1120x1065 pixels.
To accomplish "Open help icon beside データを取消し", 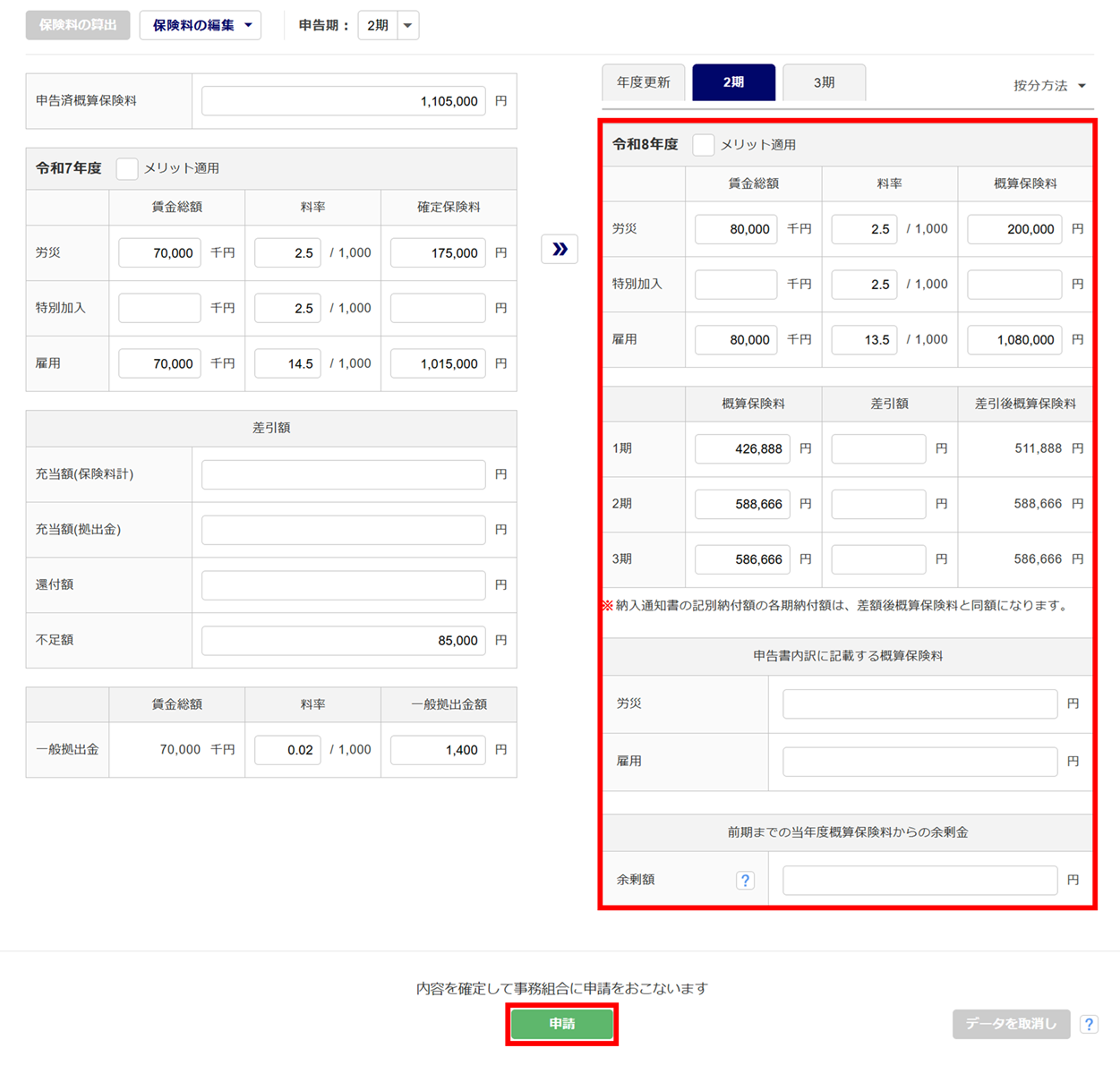I will pyautogui.click(x=1089, y=1025).
